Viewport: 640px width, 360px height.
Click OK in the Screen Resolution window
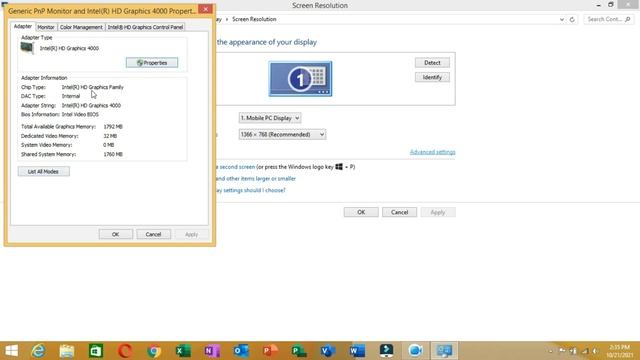[x=361, y=212]
